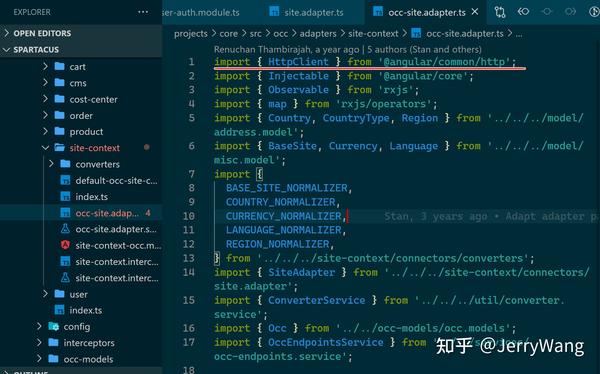This screenshot has width=600, height=374.
Task: Open the Explorer more actions ellipsis
Action: click(143, 12)
